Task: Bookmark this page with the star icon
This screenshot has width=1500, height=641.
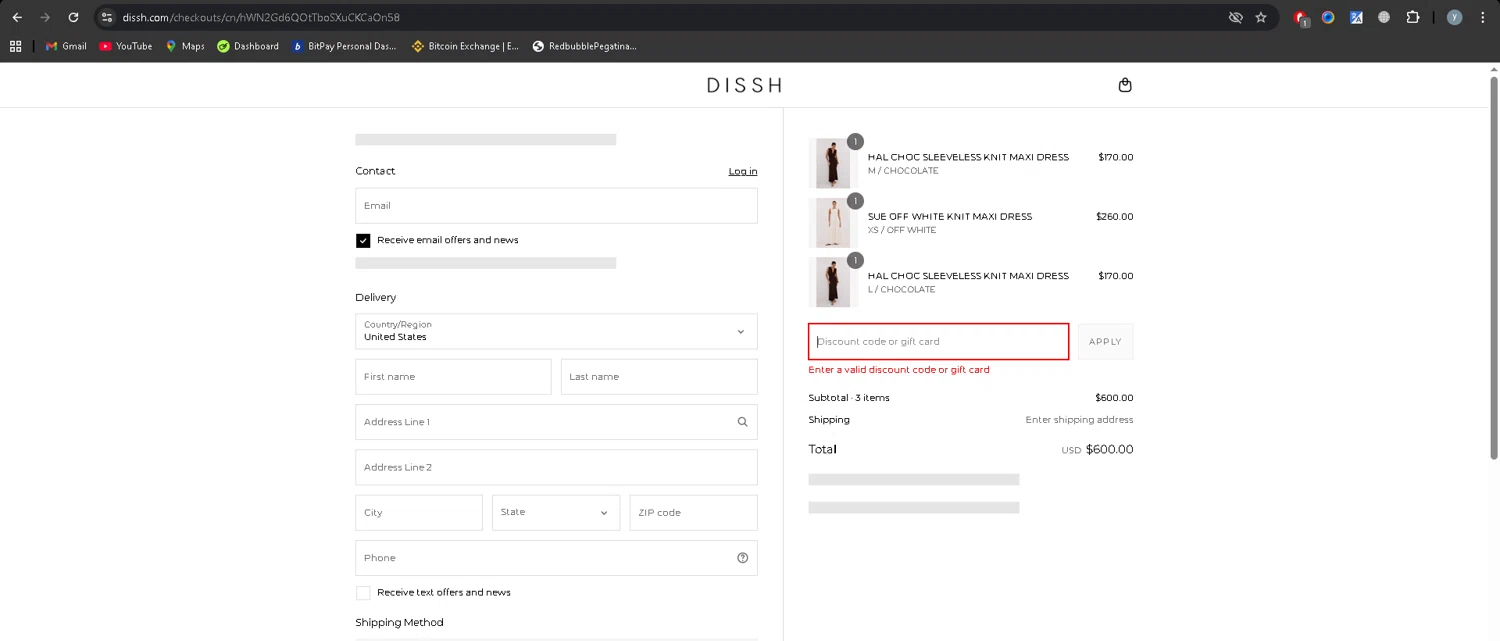Action: pyautogui.click(x=1261, y=17)
